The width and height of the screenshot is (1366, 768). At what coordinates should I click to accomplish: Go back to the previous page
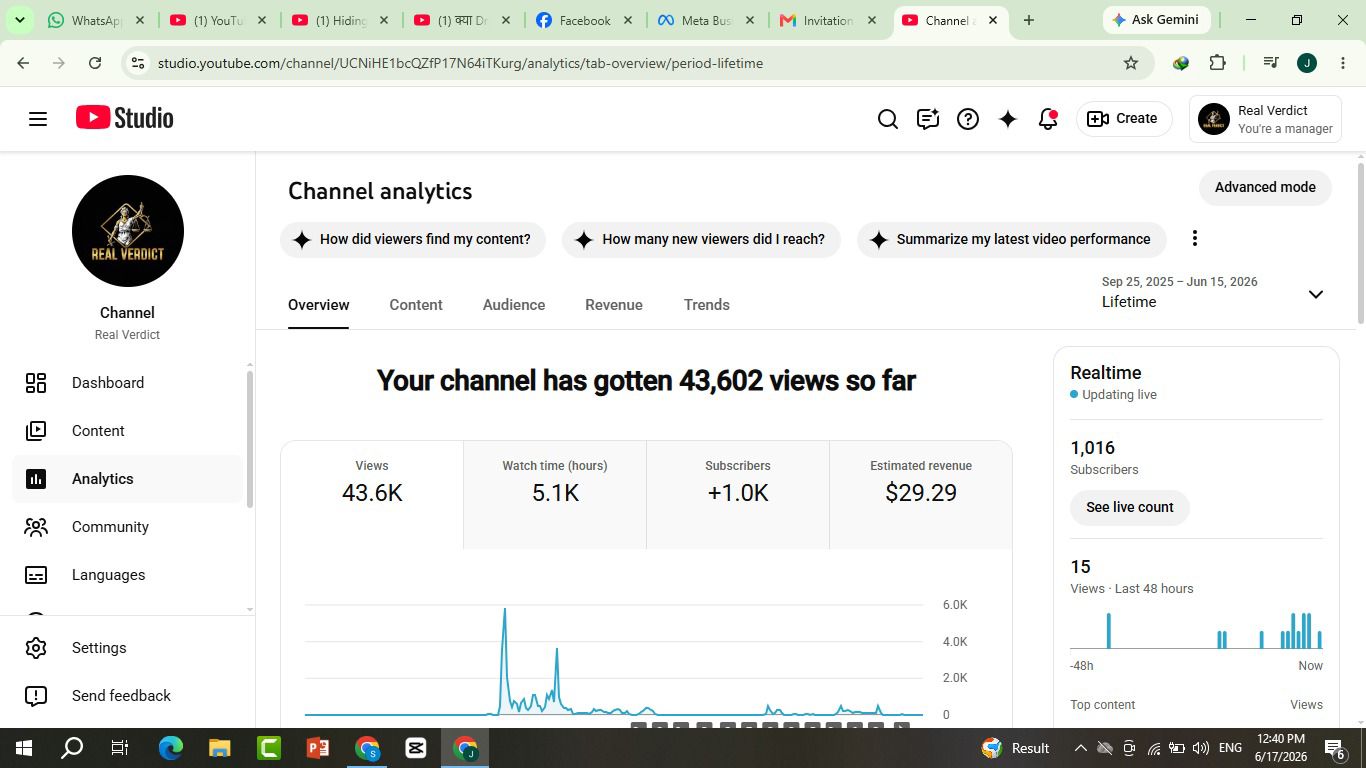[23, 63]
